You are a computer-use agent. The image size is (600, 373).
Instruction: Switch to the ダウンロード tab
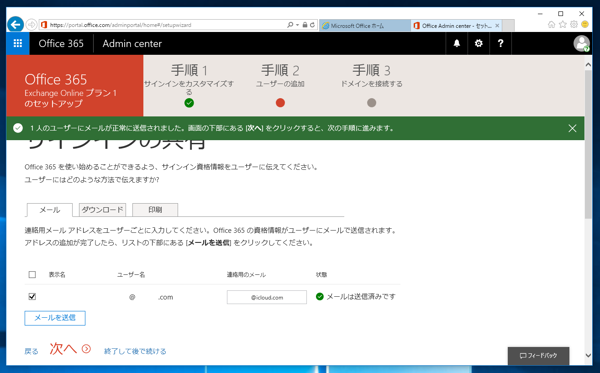102,210
